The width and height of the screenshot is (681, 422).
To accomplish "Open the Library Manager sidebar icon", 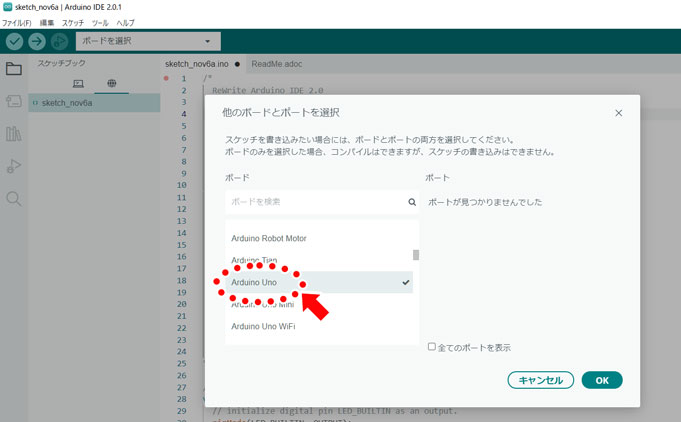I will 14,134.
